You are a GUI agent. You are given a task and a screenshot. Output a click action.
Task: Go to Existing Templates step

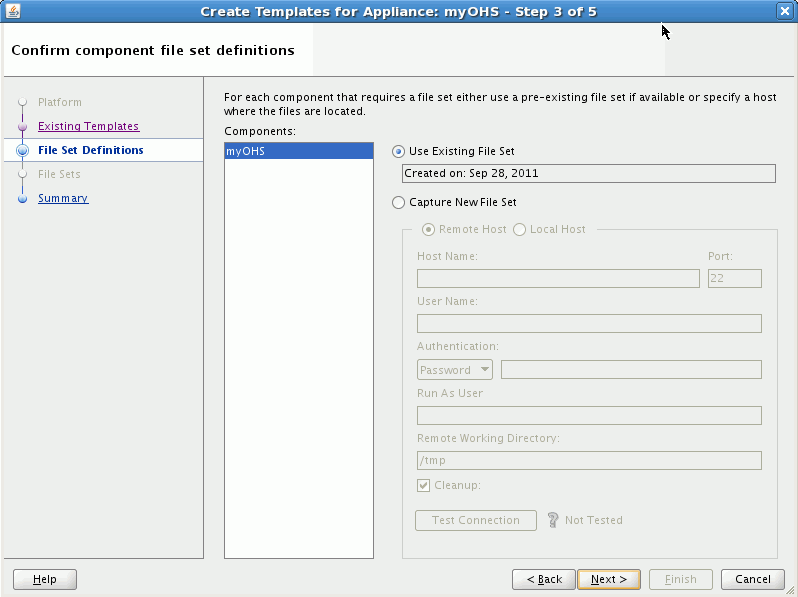click(x=89, y=126)
